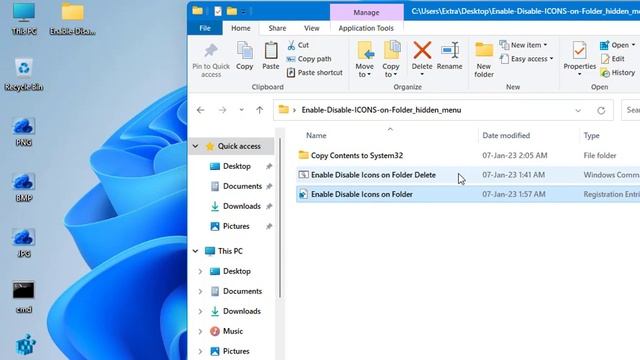640x360 pixels.
Task: Expand the address bar history dropdown
Action: [x=578, y=111]
